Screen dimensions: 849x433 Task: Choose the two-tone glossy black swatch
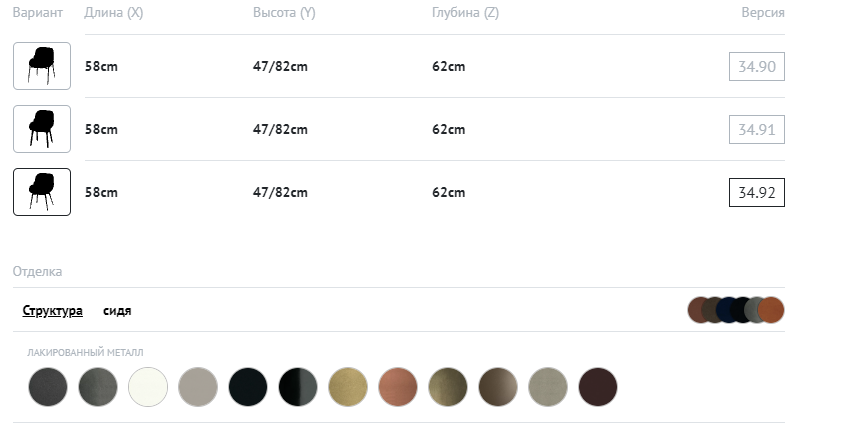(298, 386)
